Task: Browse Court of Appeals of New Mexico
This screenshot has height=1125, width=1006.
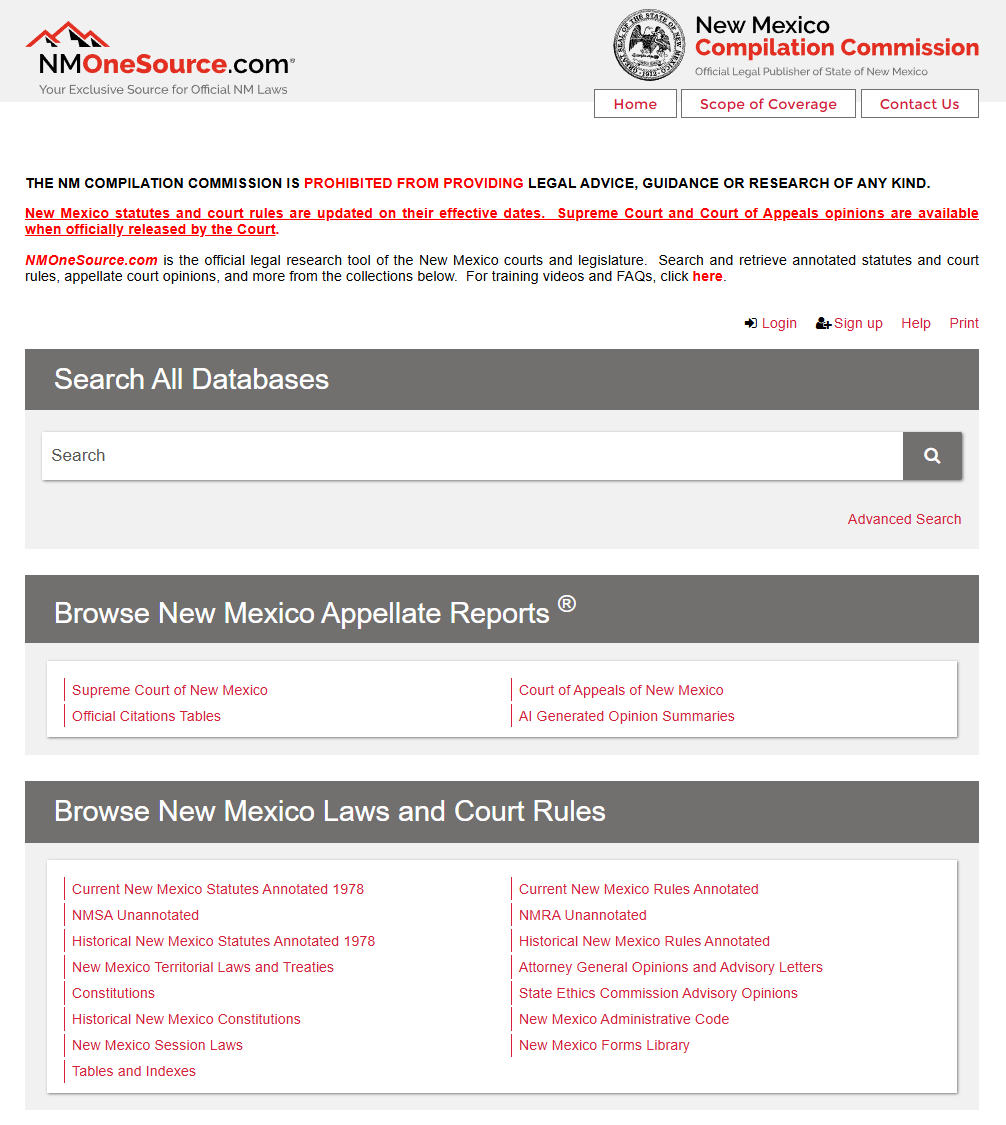Action: [621, 690]
